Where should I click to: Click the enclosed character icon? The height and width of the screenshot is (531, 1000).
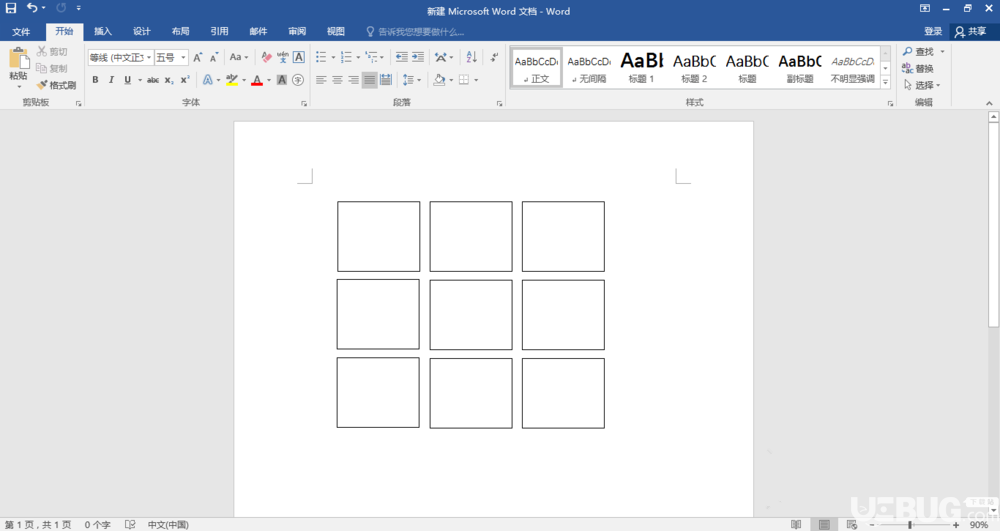(298, 80)
